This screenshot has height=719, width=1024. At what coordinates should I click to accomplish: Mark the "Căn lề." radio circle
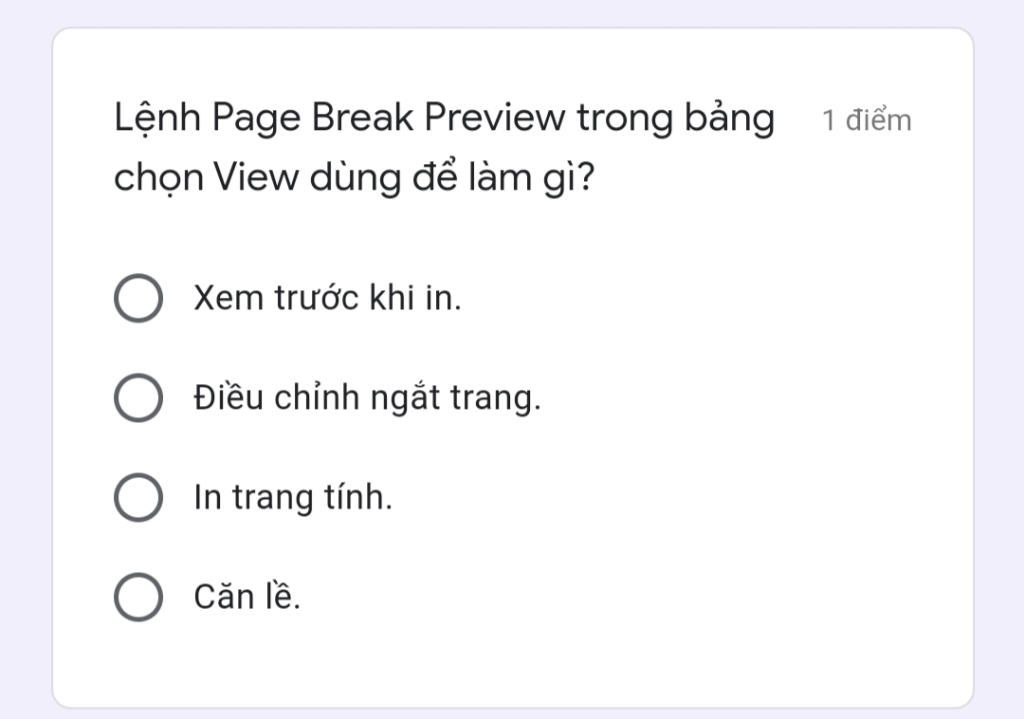tap(138, 598)
